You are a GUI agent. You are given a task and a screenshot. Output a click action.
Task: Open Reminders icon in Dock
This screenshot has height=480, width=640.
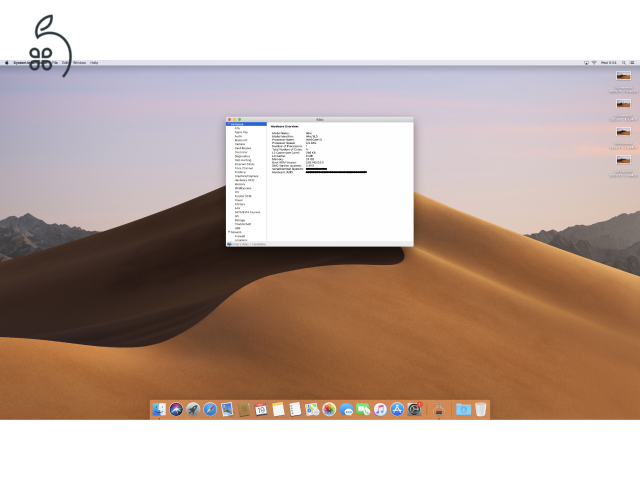point(295,409)
